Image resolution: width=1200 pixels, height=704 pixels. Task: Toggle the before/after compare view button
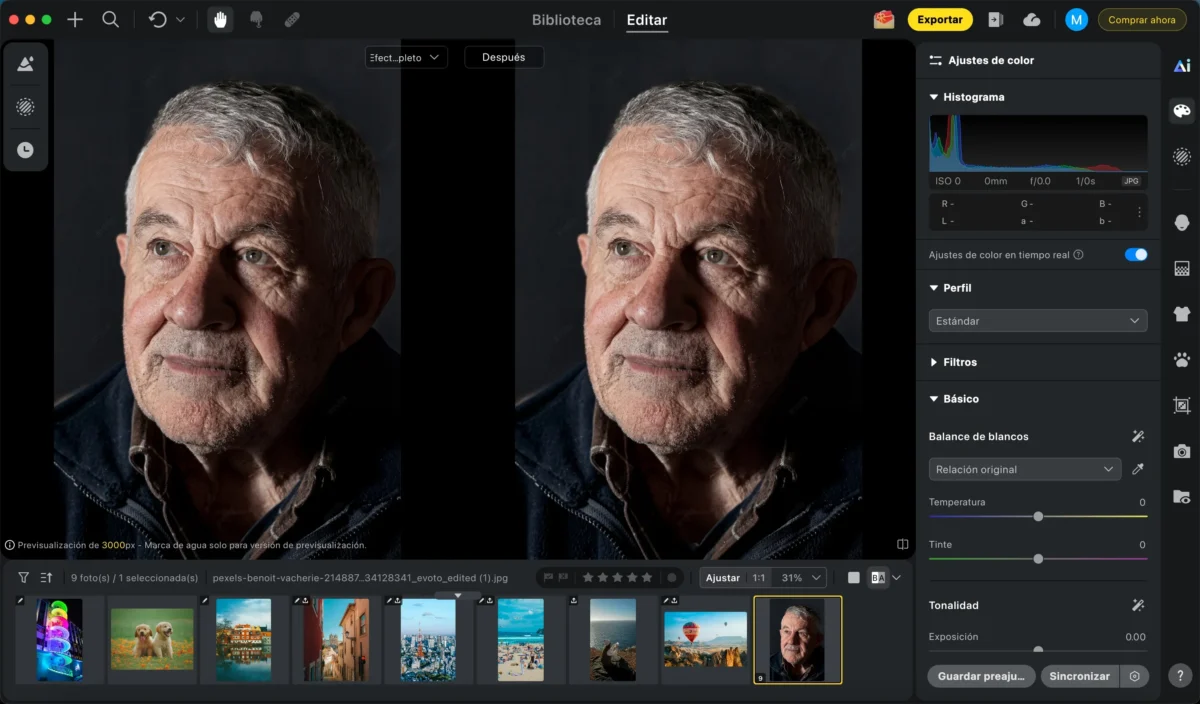click(x=879, y=578)
